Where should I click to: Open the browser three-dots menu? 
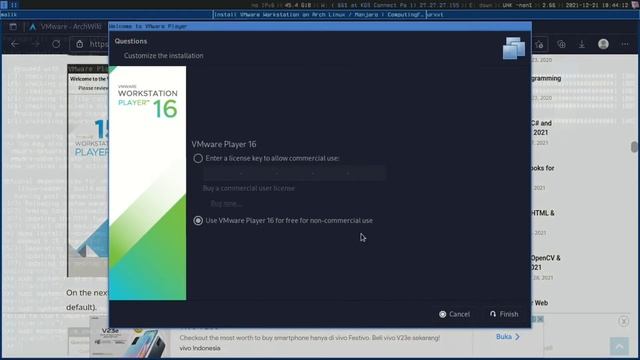625,44
